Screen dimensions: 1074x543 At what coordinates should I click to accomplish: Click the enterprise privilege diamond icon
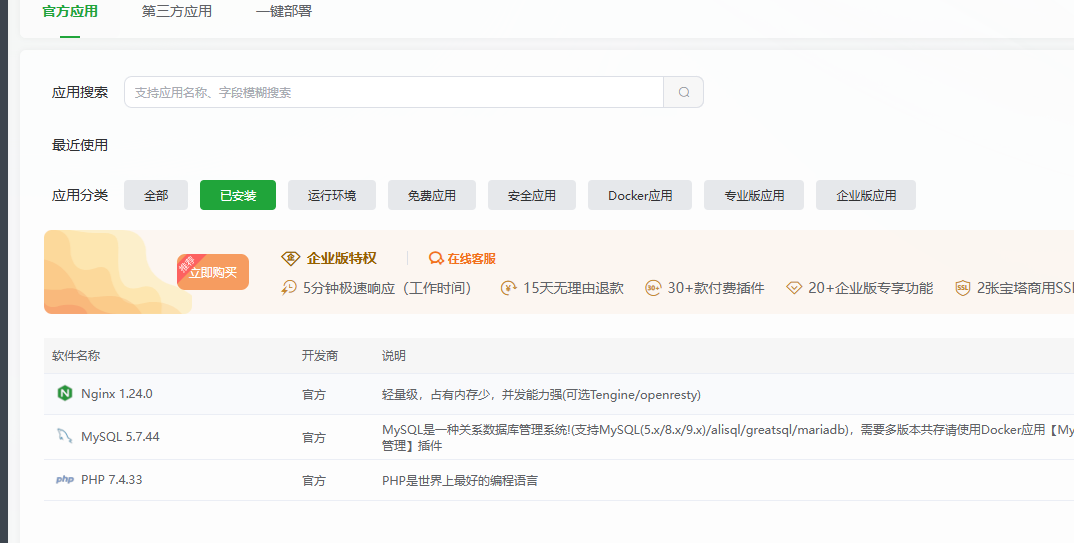[290, 258]
